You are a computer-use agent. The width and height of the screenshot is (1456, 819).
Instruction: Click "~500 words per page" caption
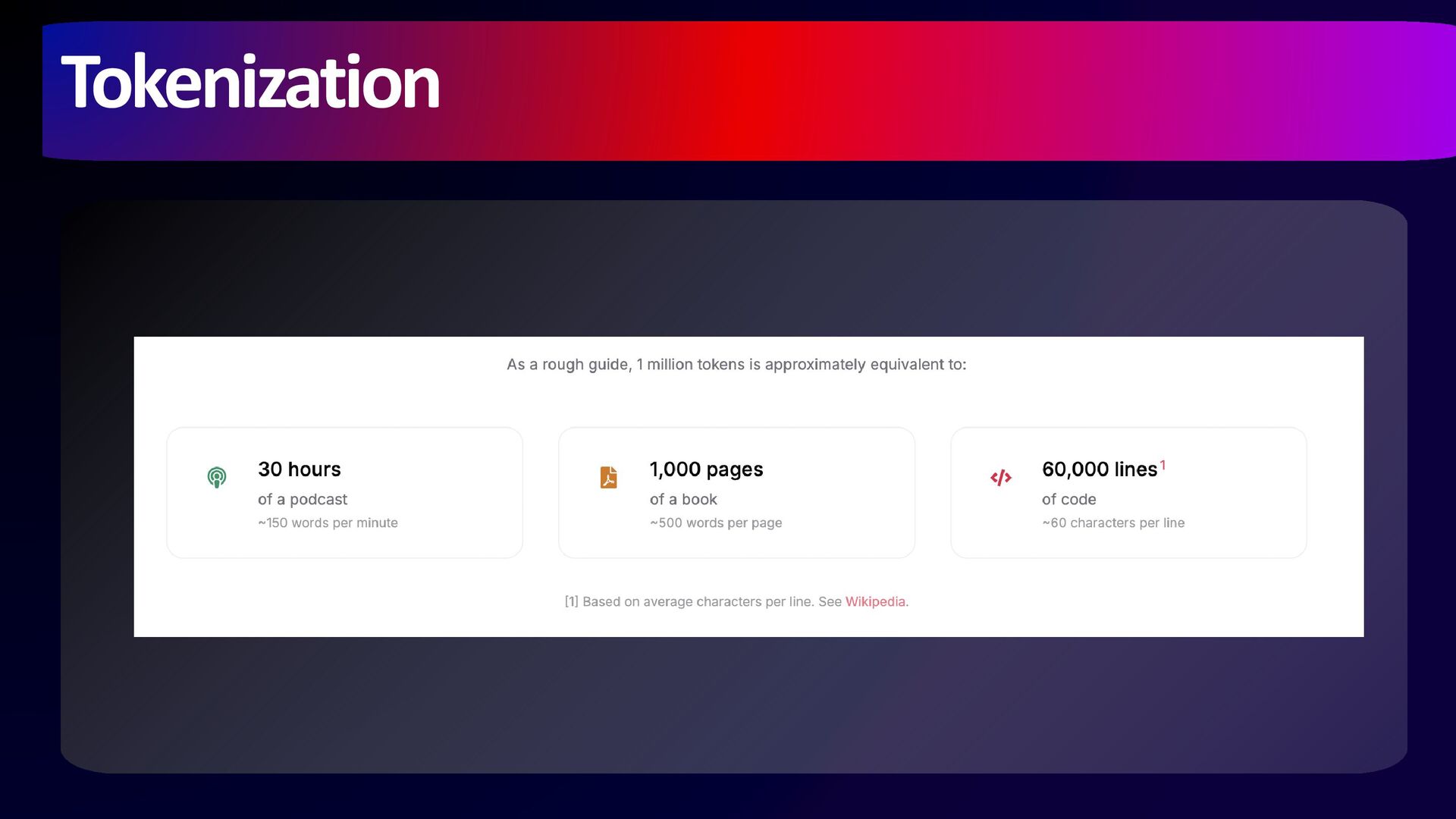coord(715,522)
